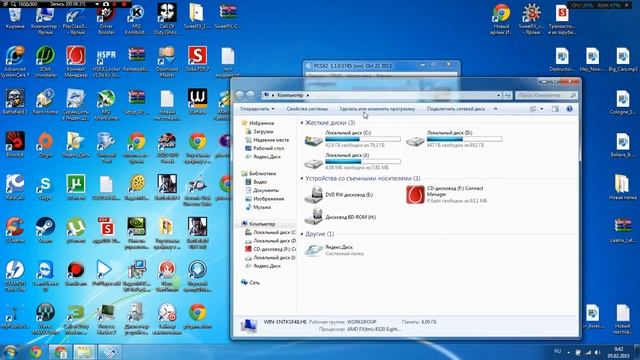Select Музыка library in navigation pane
The height and width of the screenshot is (360, 640).
pos(258,207)
